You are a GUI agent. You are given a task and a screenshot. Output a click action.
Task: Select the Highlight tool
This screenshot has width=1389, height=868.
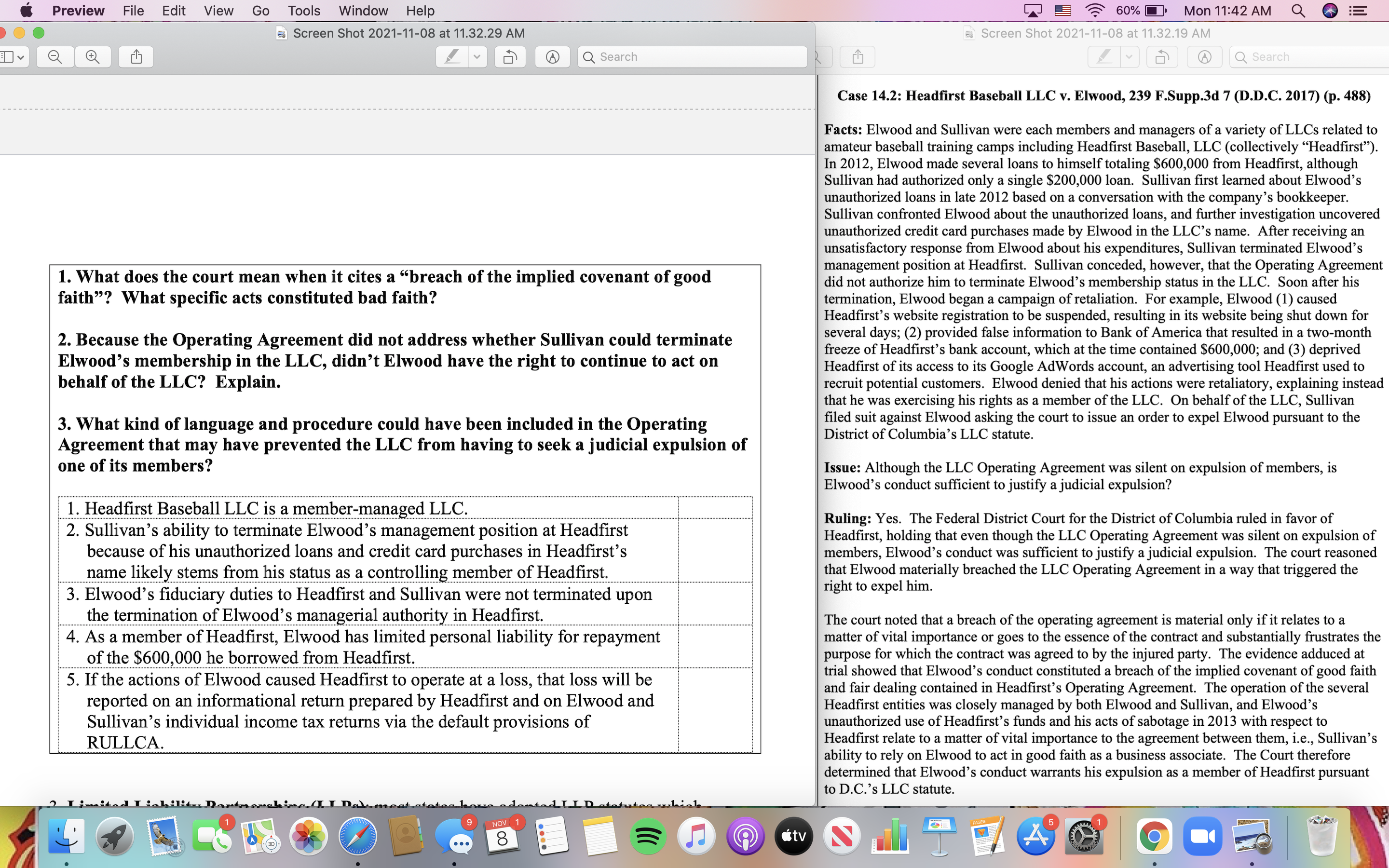pos(452,56)
